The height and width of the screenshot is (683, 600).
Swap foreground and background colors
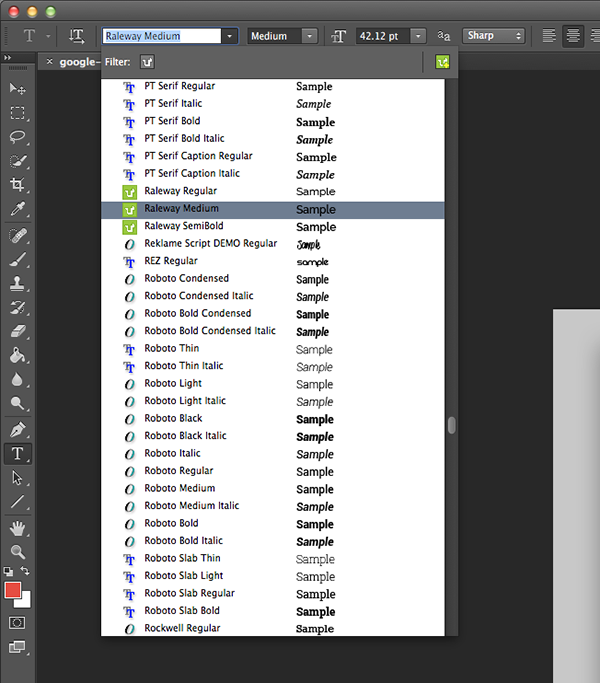(25, 571)
